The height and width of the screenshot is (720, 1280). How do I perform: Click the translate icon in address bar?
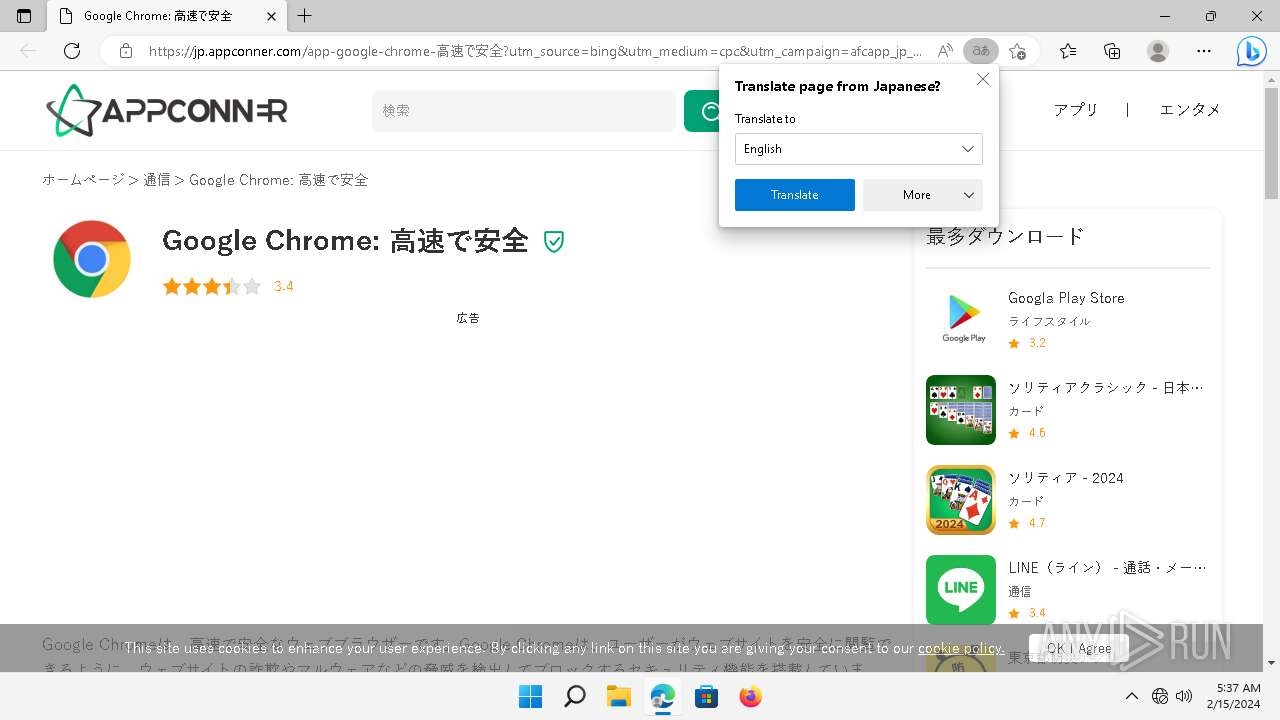pos(981,51)
